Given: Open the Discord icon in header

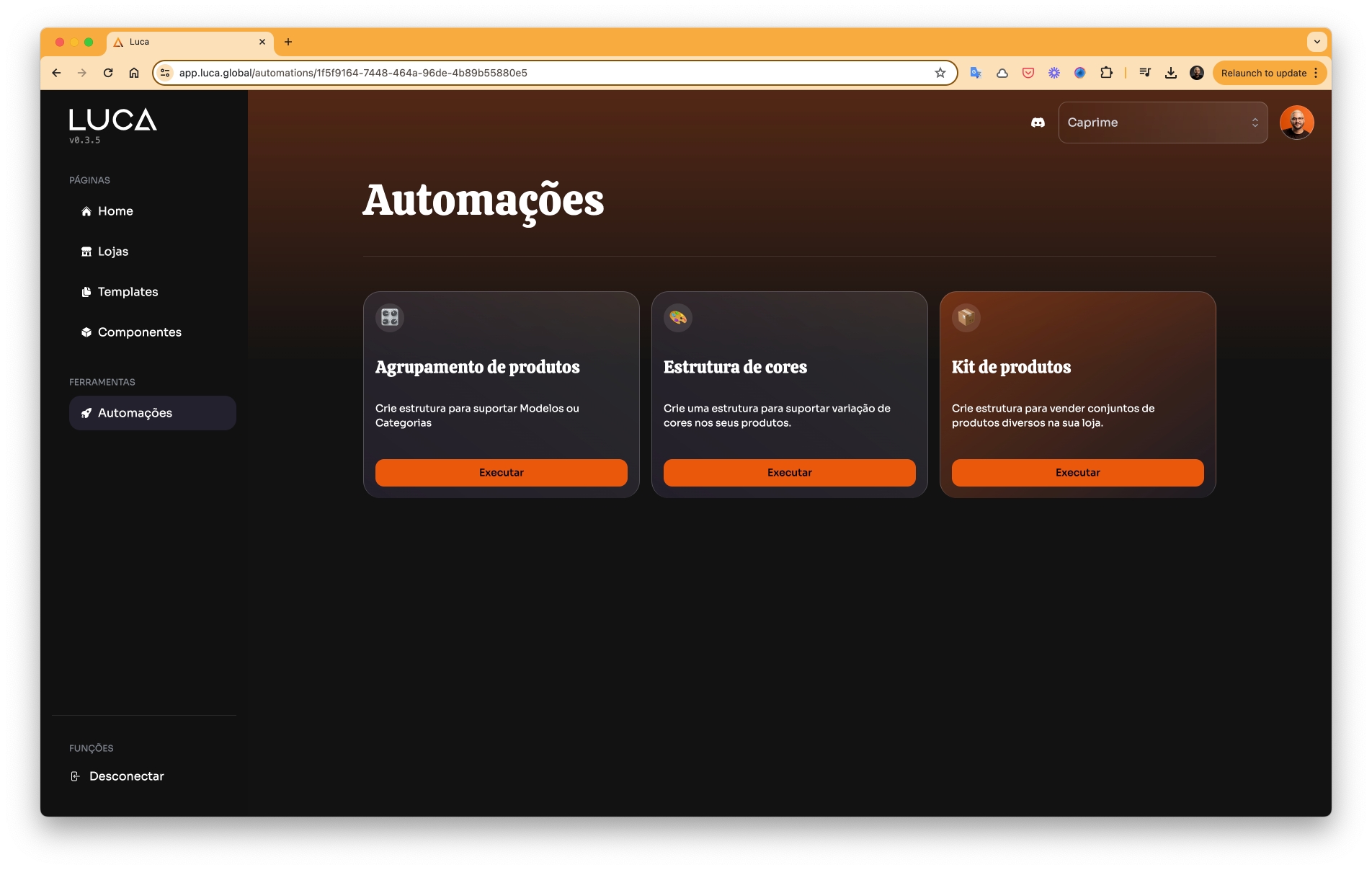Looking at the screenshot, I should point(1038,123).
